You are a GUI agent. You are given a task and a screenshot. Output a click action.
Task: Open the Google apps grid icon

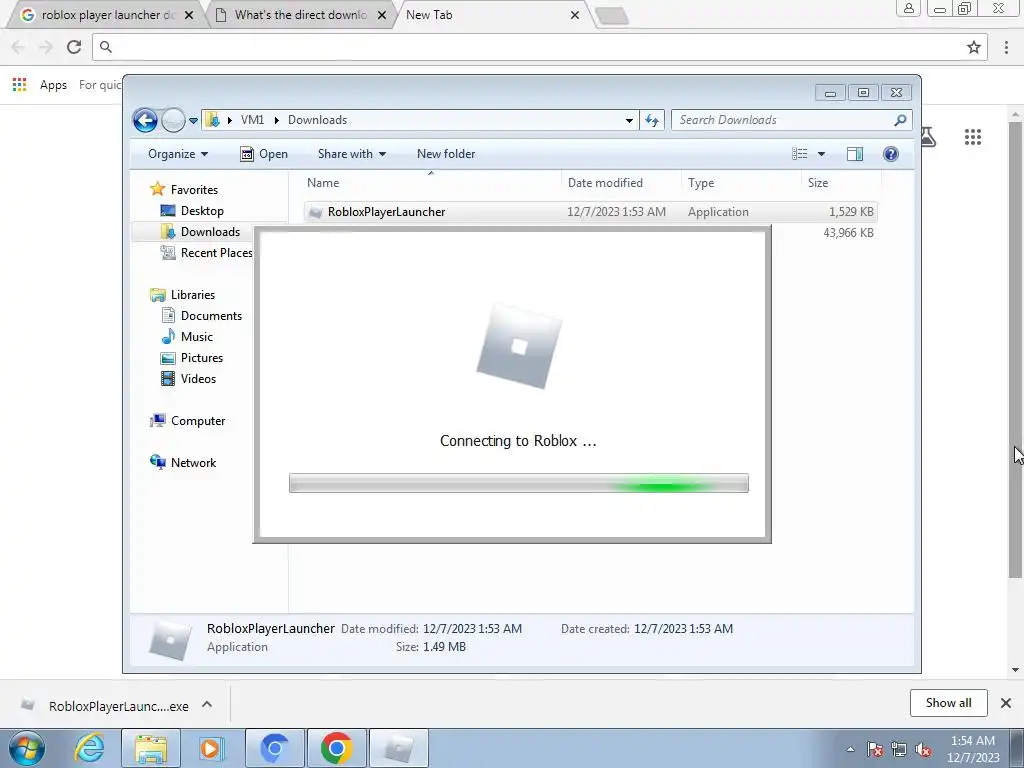(x=972, y=137)
